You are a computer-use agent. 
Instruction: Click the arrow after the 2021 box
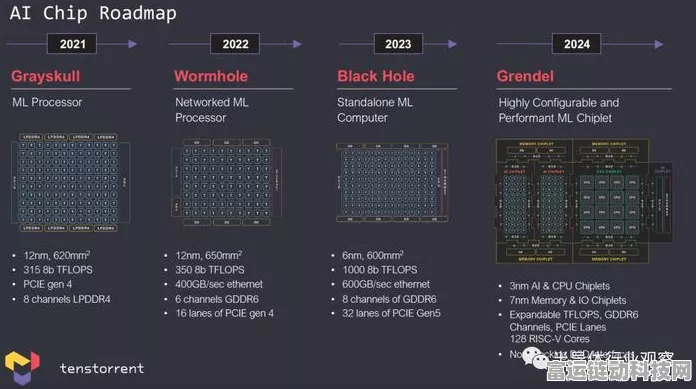[132, 44]
